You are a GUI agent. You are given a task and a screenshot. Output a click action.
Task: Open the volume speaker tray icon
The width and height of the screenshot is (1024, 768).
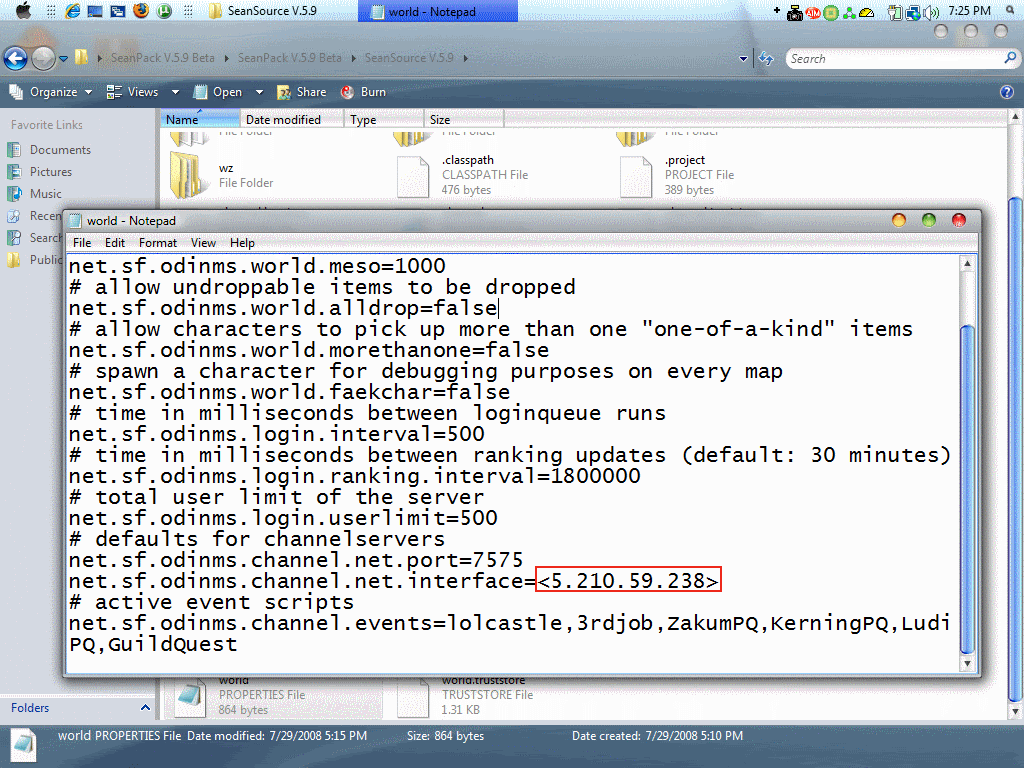[931, 12]
